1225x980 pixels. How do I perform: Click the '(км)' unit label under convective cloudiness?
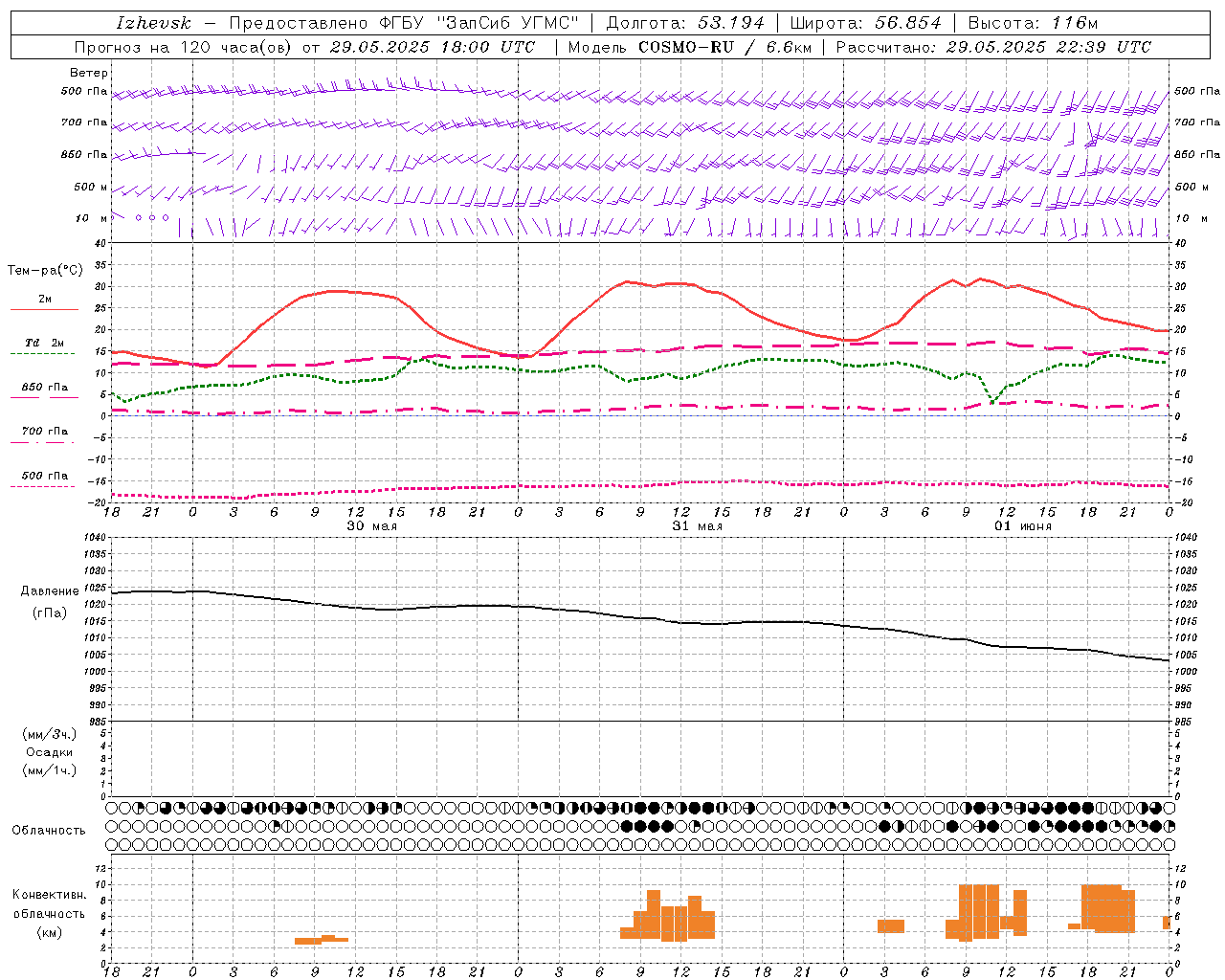click(50, 932)
